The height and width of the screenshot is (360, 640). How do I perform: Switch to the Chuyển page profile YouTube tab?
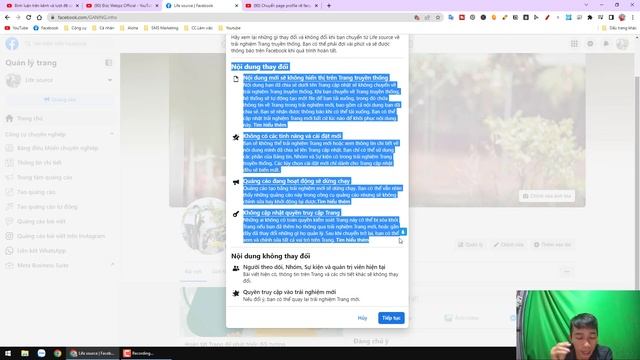(281, 6)
